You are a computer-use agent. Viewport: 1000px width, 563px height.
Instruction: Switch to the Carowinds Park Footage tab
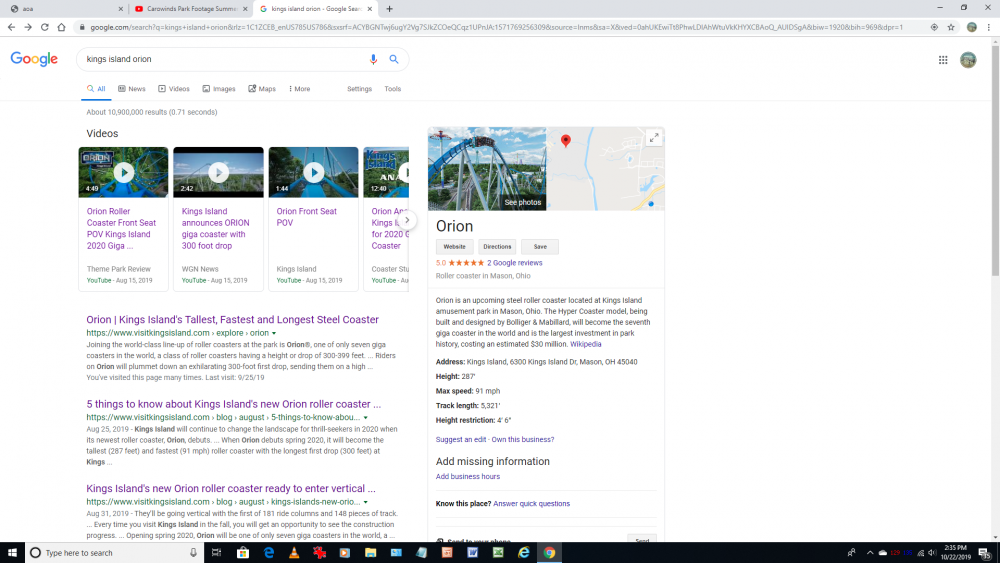[x=190, y=9]
